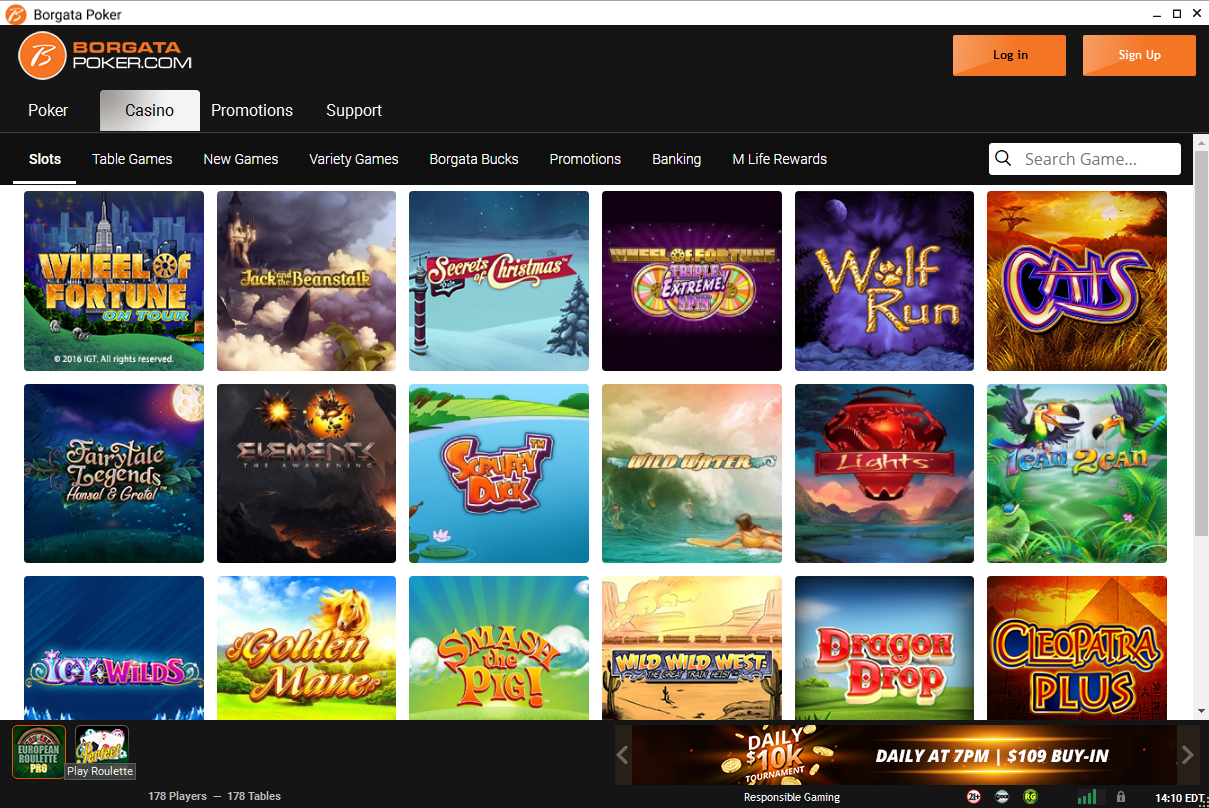This screenshot has width=1209, height=808.
Task: Browse the Variety Games category
Action: click(354, 159)
